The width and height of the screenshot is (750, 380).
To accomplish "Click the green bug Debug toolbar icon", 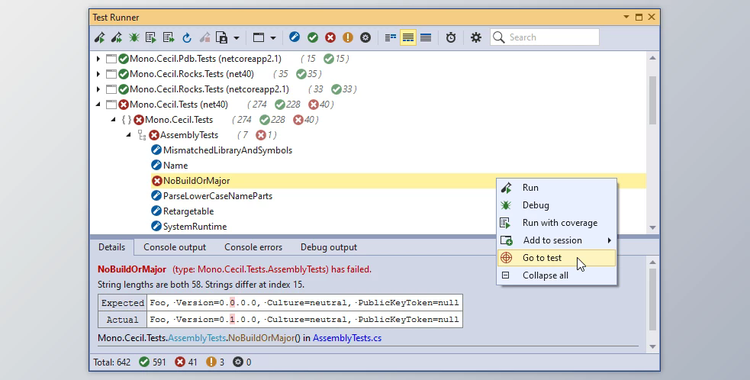I will pos(134,37).
